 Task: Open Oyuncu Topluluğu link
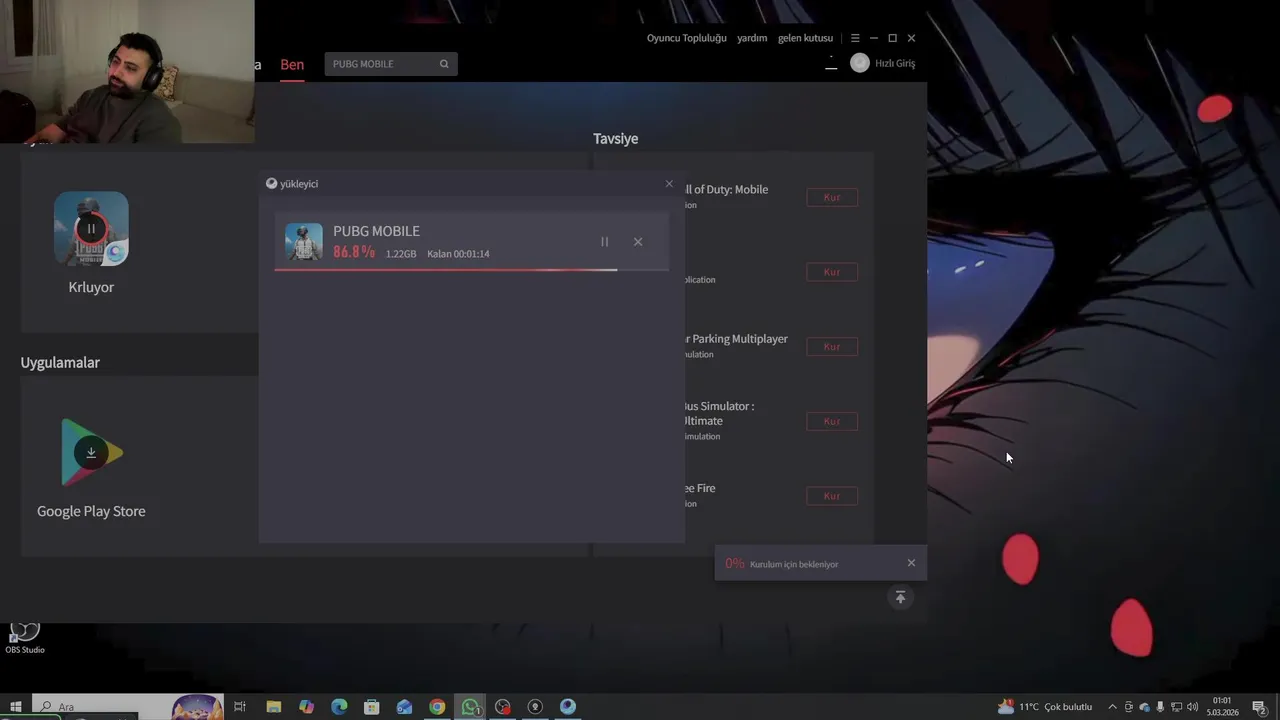click(687, 38)
